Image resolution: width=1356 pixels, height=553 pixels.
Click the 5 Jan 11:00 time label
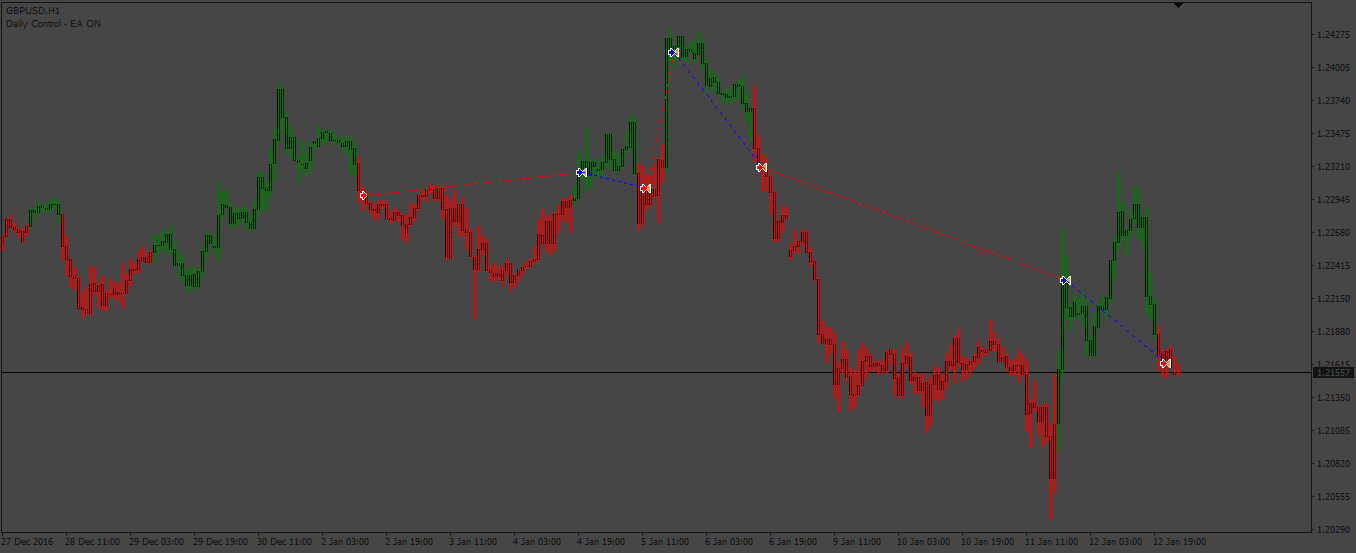tap(666, 542)
